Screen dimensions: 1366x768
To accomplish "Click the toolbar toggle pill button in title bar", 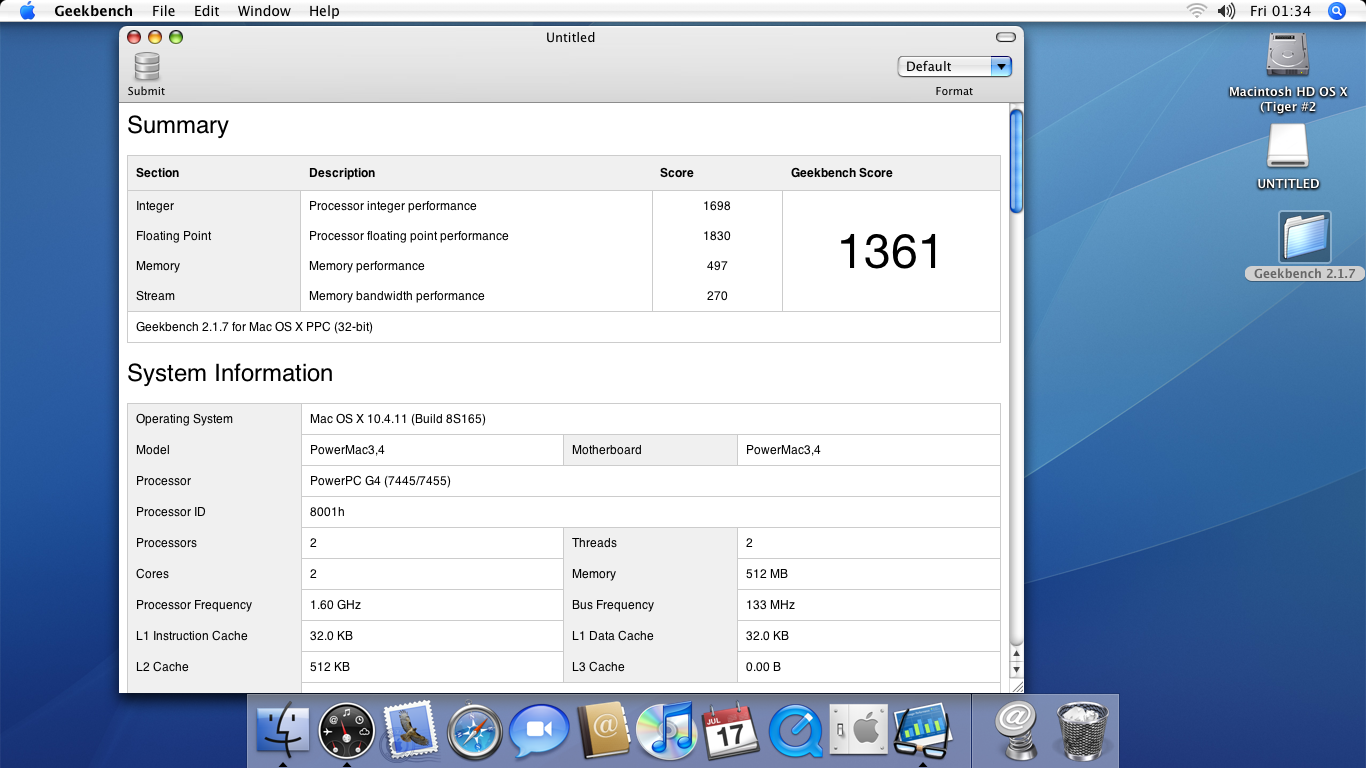I will click(1006, 37).
